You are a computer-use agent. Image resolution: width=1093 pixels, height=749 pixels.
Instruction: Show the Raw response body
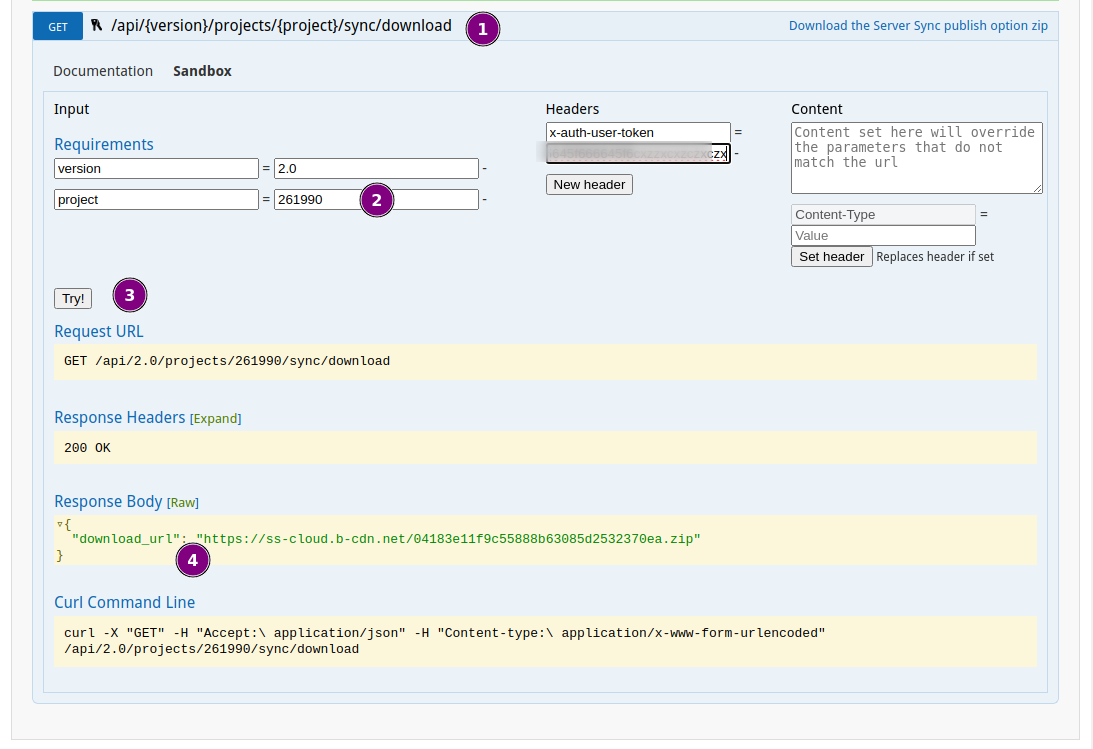183,502
